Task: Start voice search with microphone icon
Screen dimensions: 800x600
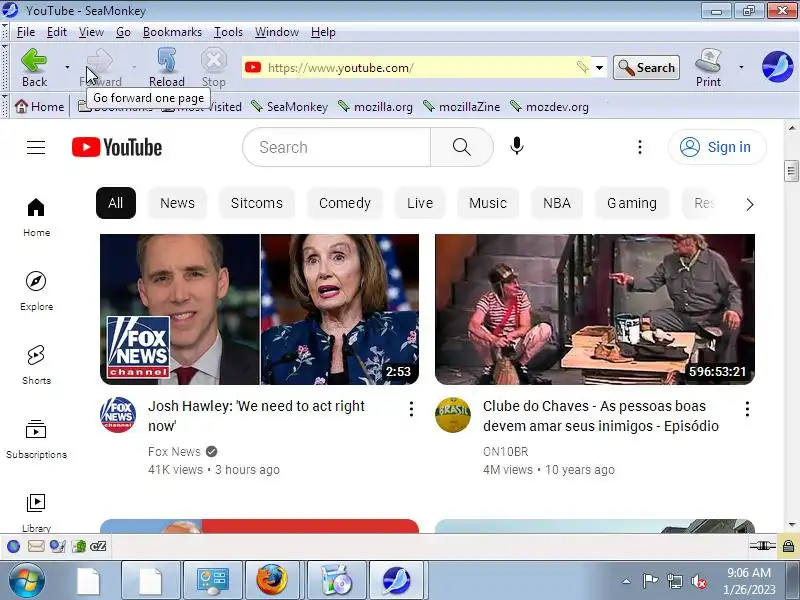Action: 517,146
